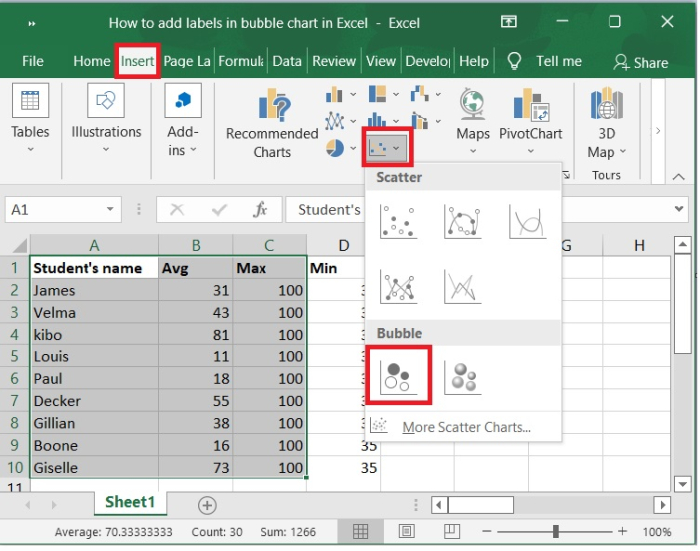Viewport: 700px width, 551px height.
Task: Insert a column or bar chart
Action: coord(341,95)
